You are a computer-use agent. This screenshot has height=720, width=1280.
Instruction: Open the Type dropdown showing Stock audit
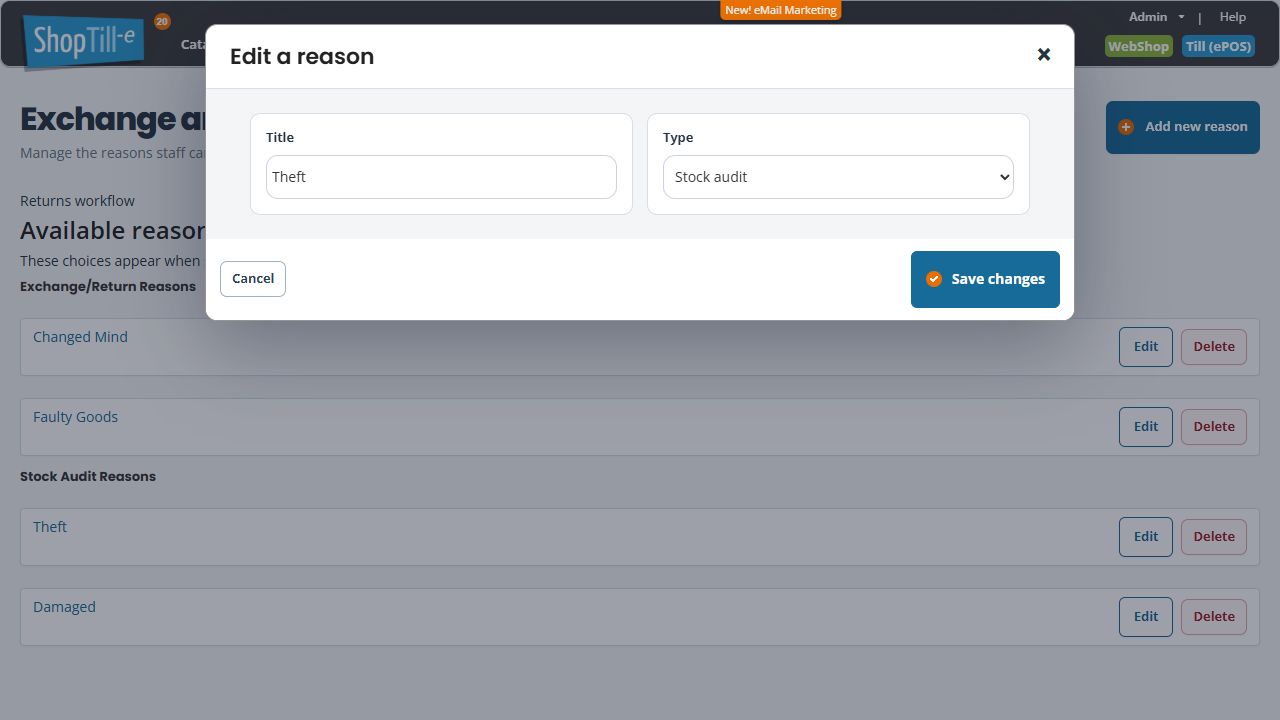pos(838,177)
